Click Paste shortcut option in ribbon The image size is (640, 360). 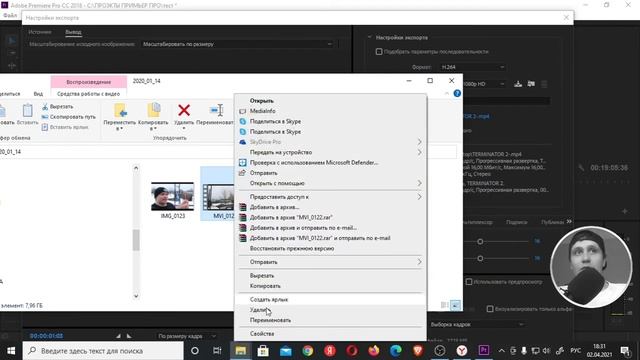pyautogui.click(x=65, y=127)
